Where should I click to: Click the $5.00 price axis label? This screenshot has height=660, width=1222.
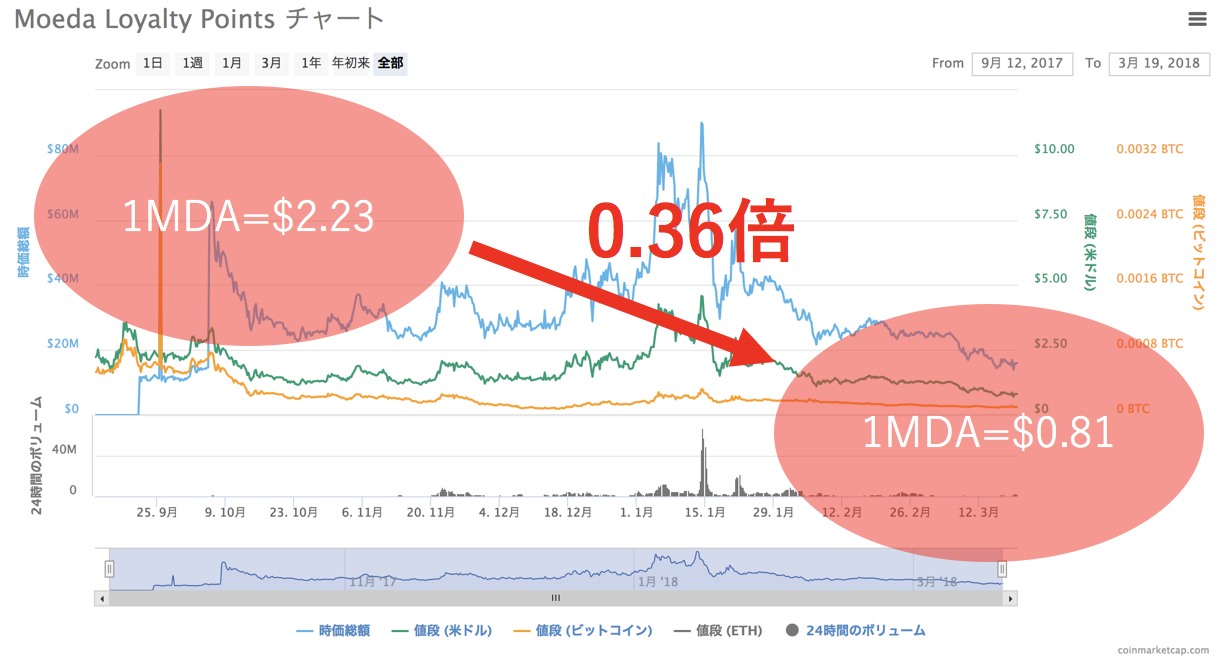pyautogui.click(x=1051, y=279)
